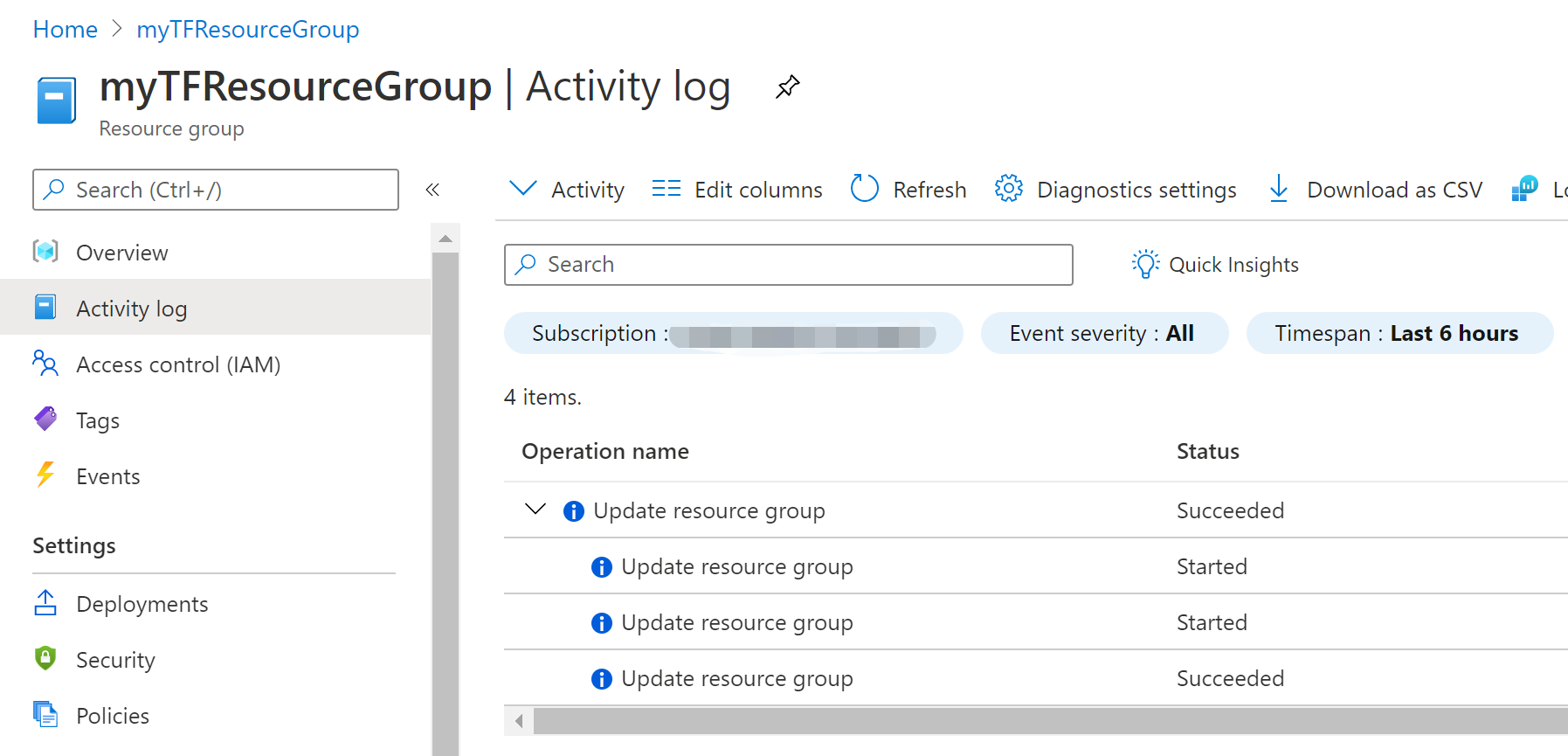1568x756 pixels.
Task: Select Deployments in the Settings section
Action: coord(142,604)
